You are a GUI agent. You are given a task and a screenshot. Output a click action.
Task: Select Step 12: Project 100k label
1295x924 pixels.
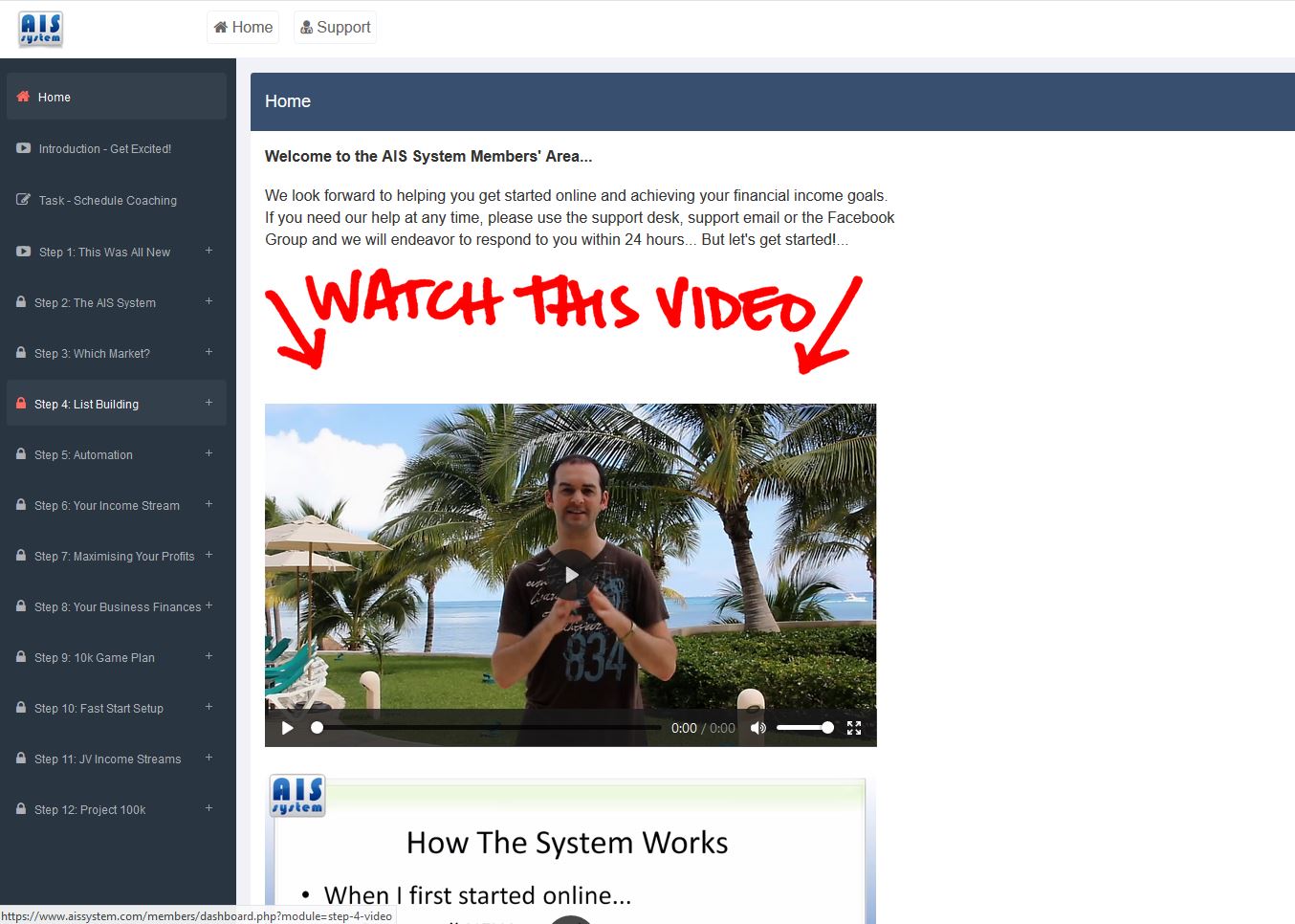click(x=90, y=810)
